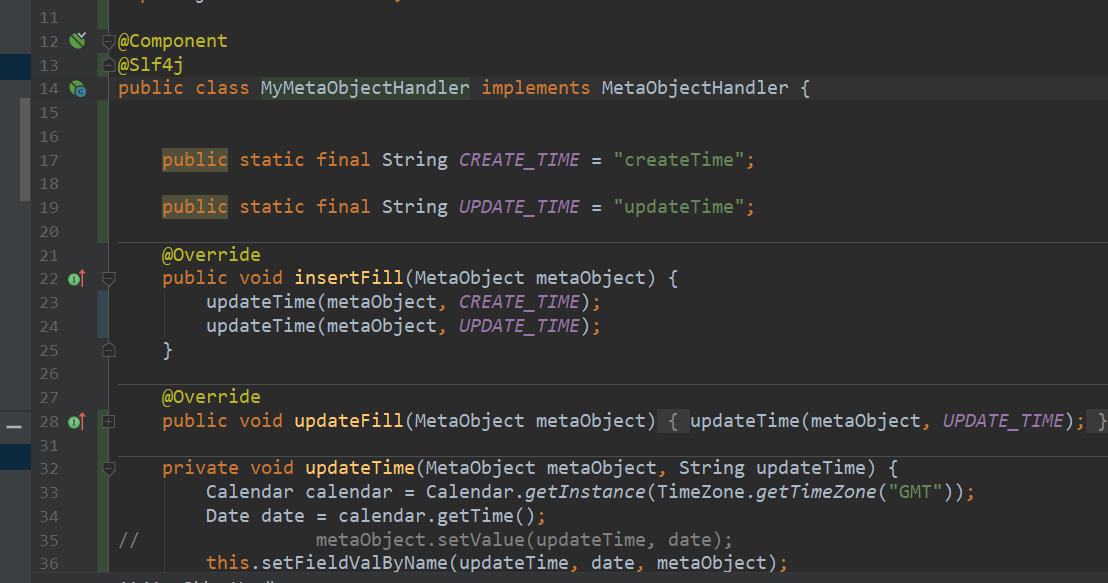Click the @Override annotation above insertFill

(211, 254)
